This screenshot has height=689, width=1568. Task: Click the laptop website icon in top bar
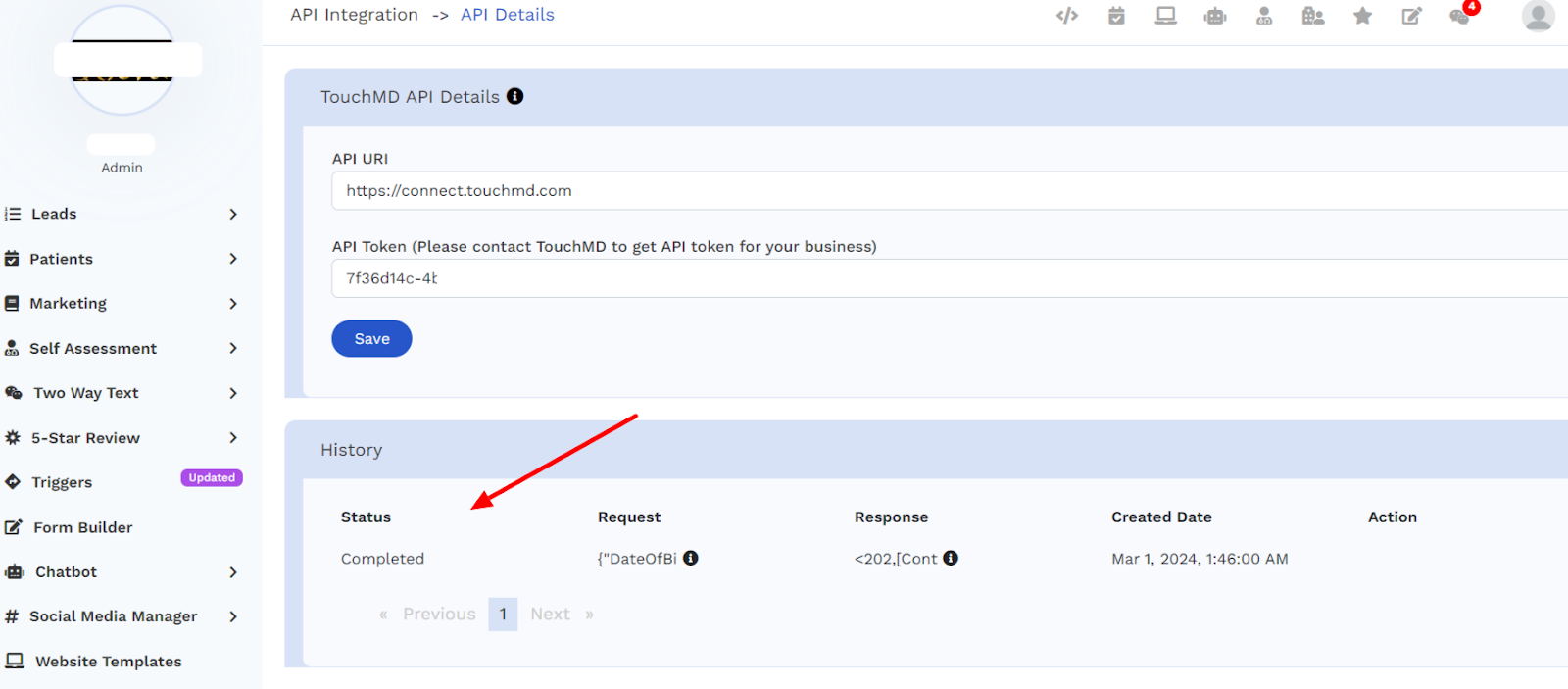1165,16
